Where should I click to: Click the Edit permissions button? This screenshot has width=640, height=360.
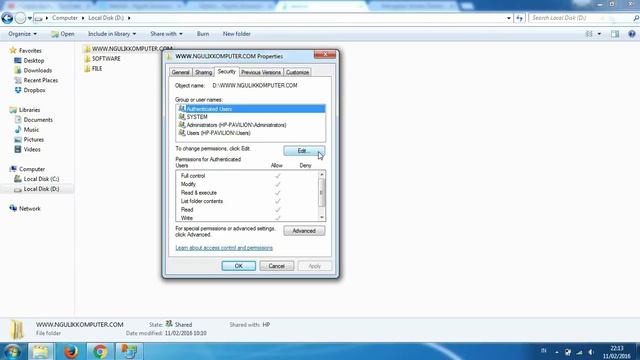pos(304,151)
